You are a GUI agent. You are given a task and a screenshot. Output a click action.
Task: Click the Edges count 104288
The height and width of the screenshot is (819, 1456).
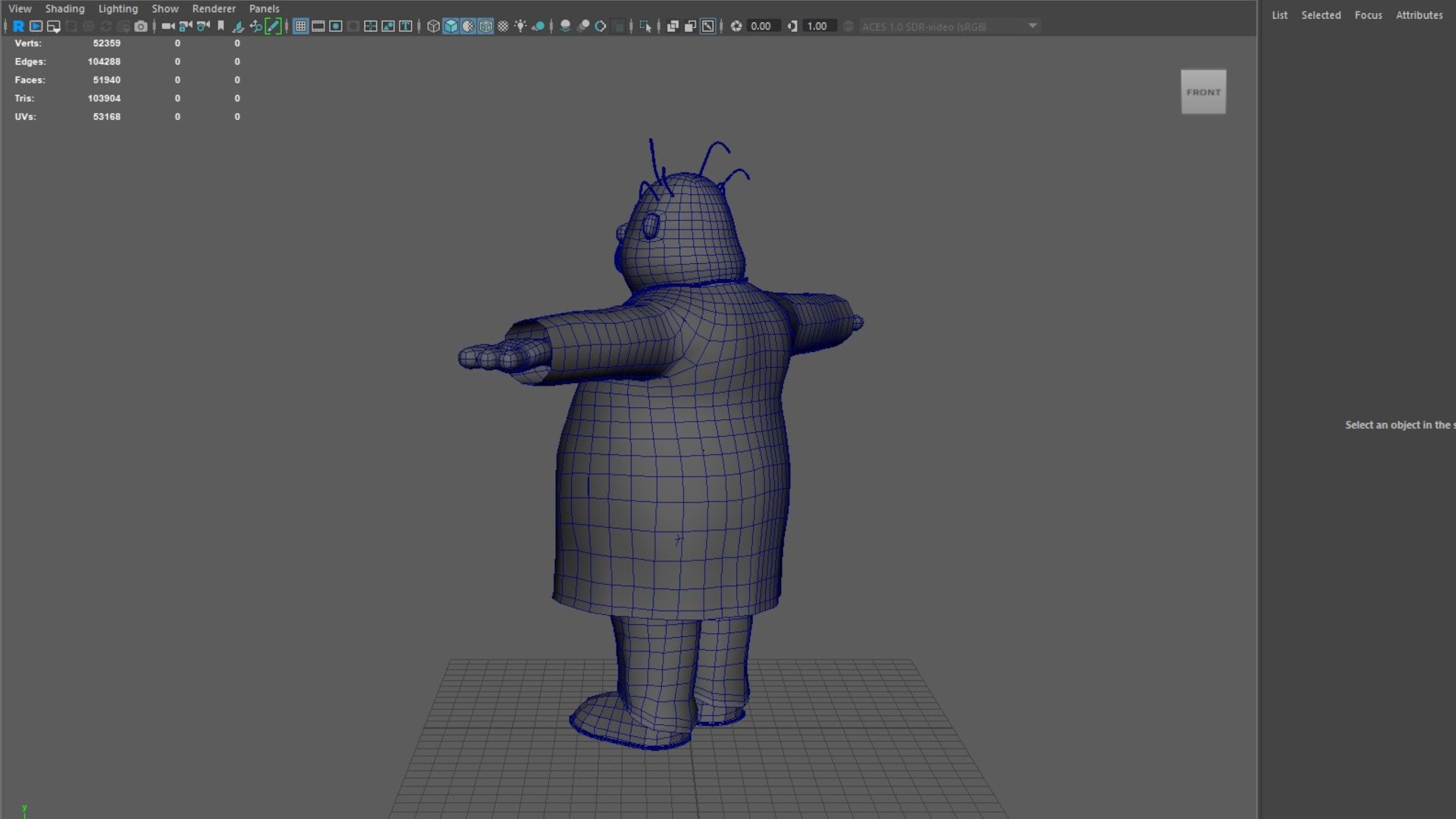(x=104, y=61)
